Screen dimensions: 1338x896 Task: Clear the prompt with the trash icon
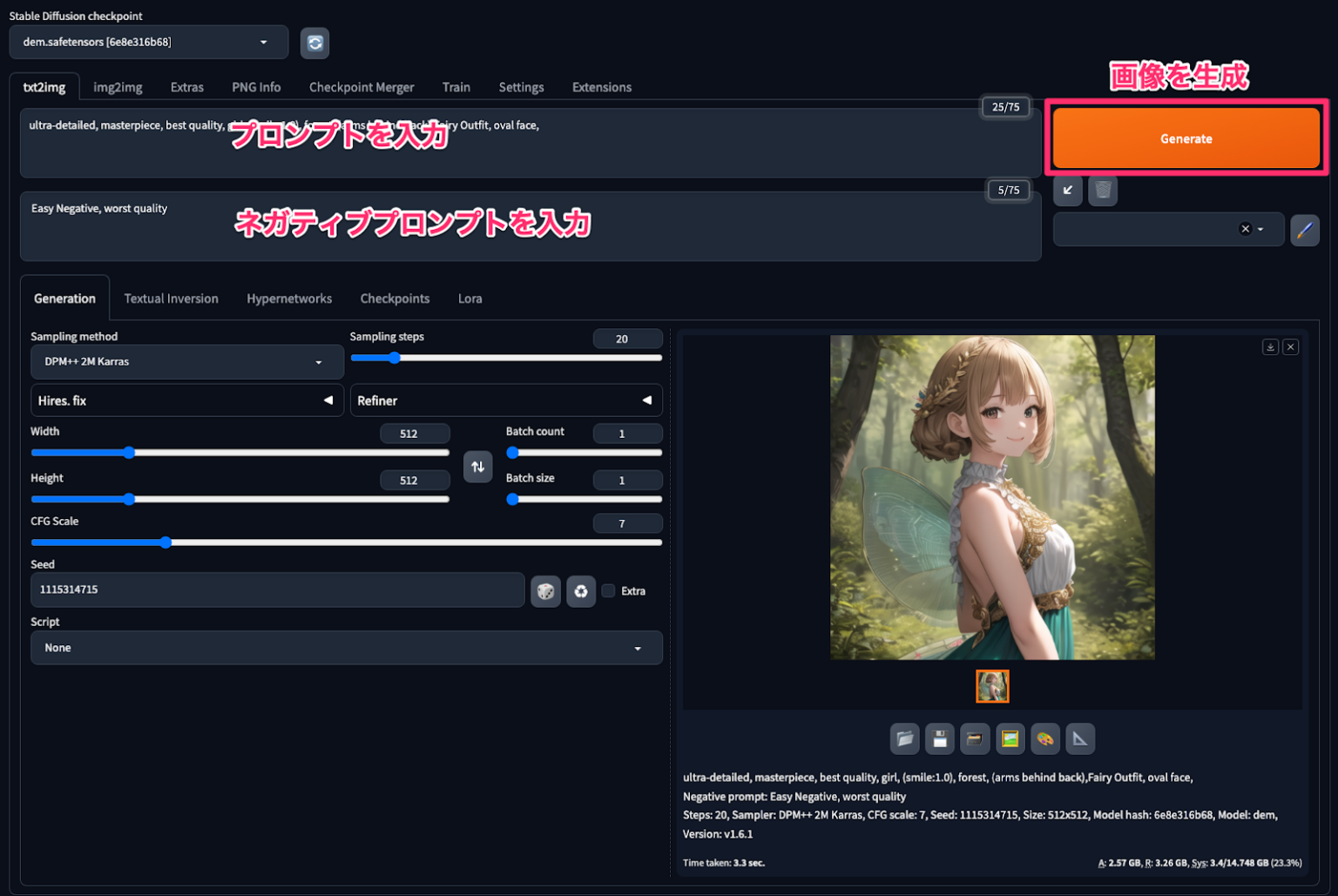point(1103,190)
